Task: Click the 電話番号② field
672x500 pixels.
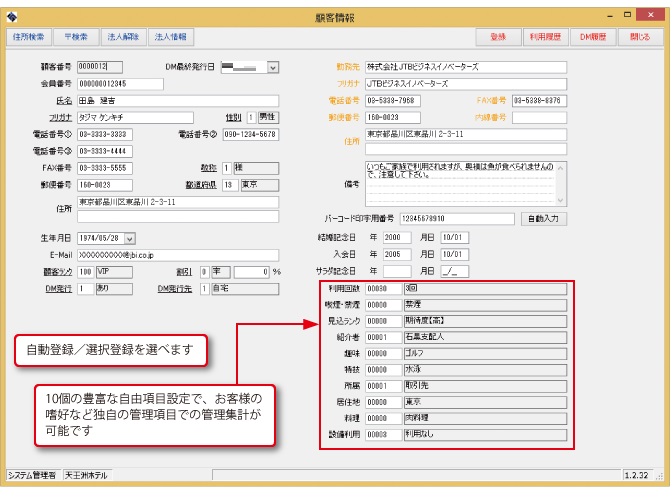Action: click(x=251, y=135)
